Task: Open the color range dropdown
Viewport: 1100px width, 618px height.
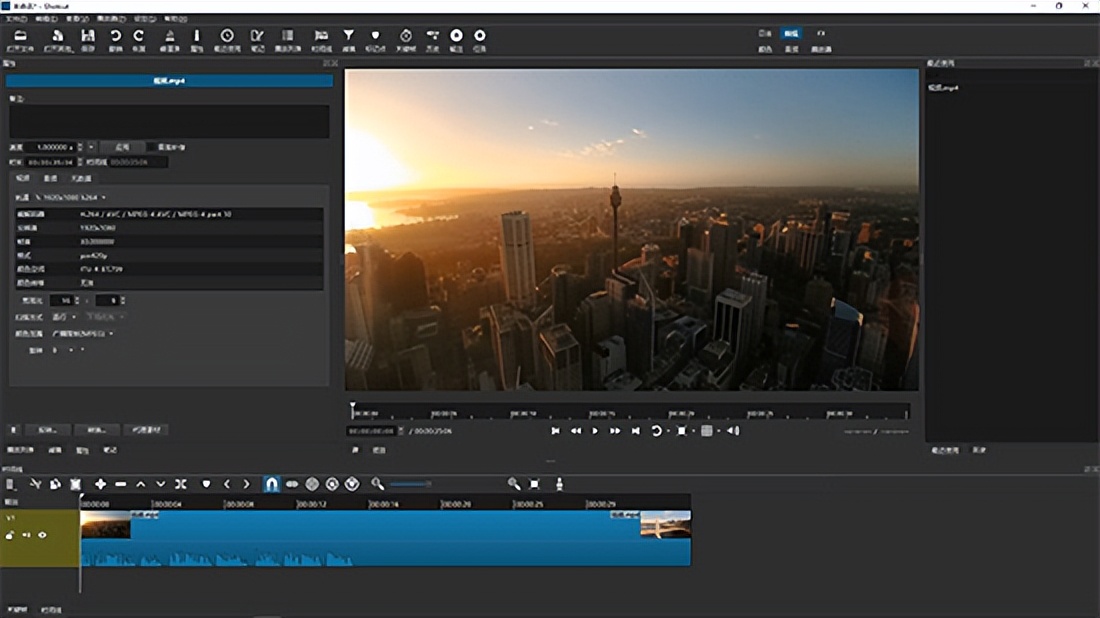Action: (x=83, y=334)
